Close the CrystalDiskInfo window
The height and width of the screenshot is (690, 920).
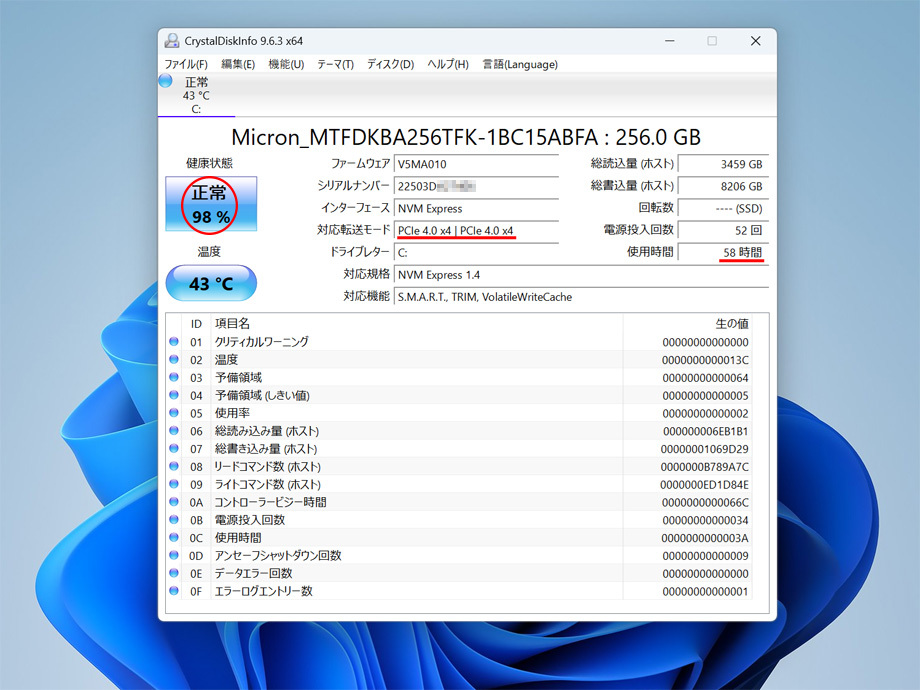756,40
